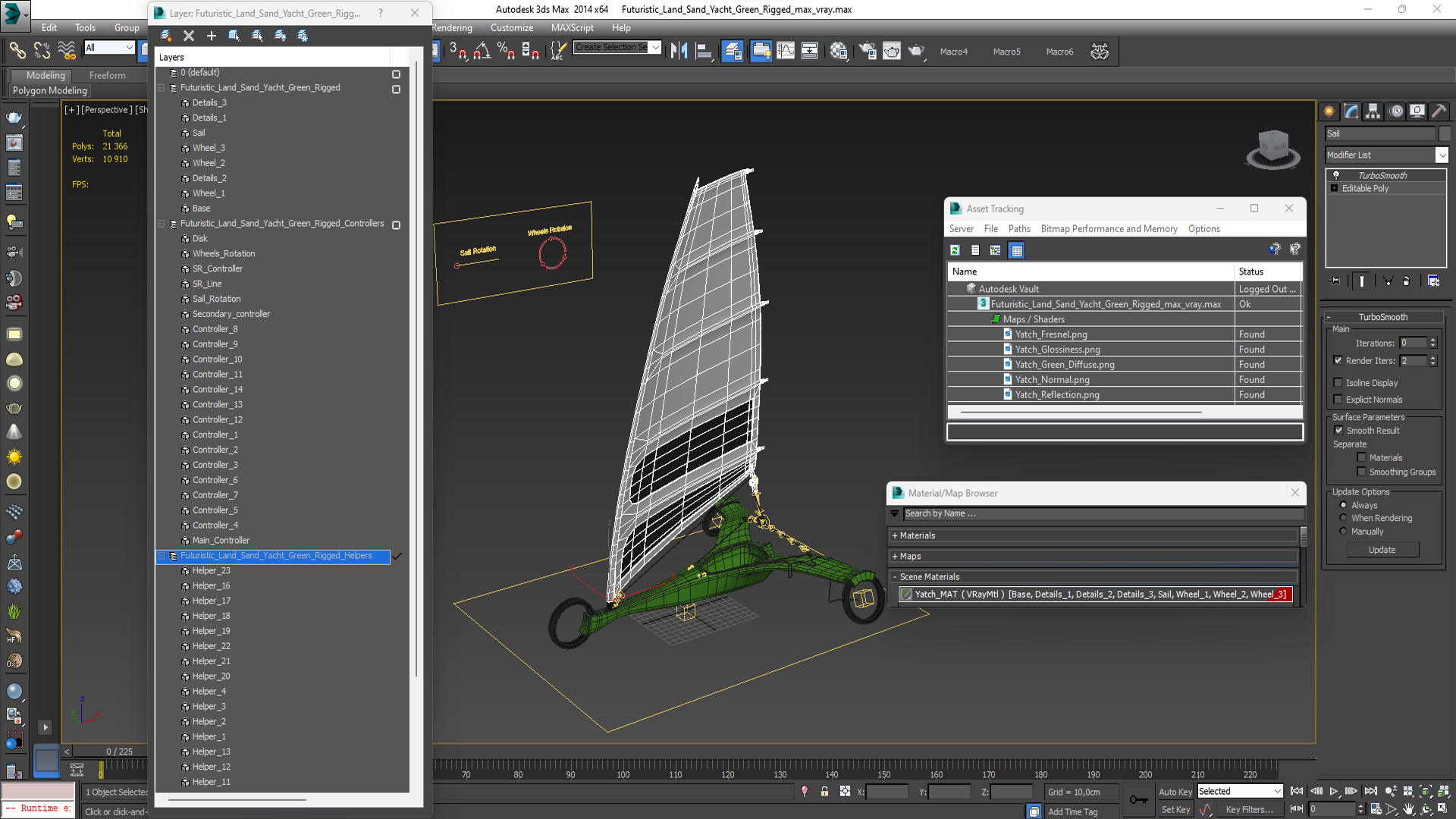Collapse Futuristic_Land_Sand_Yacht_Green_Rigged_Controllers layer
This screenshot has width=1456, height=819.
click(x=162, y=224)
